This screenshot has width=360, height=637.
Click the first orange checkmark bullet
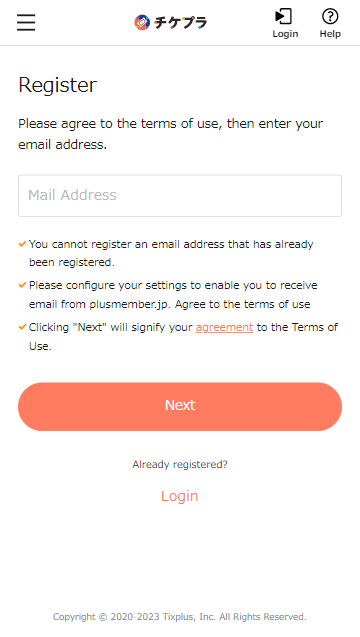(22, 244)
